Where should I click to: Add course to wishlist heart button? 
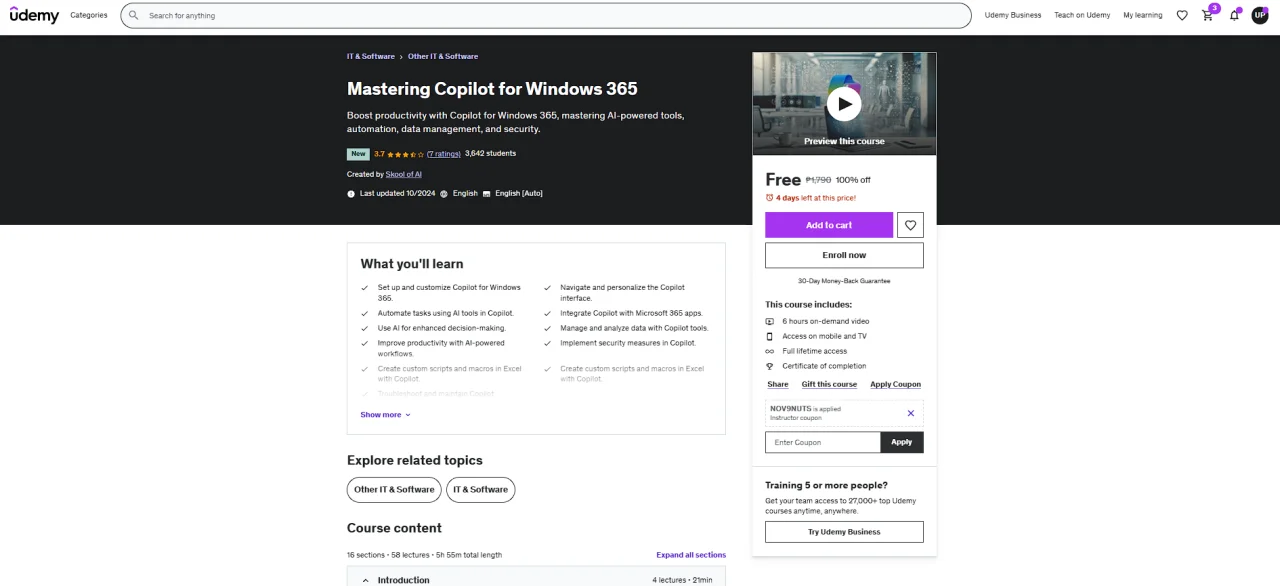910,225
